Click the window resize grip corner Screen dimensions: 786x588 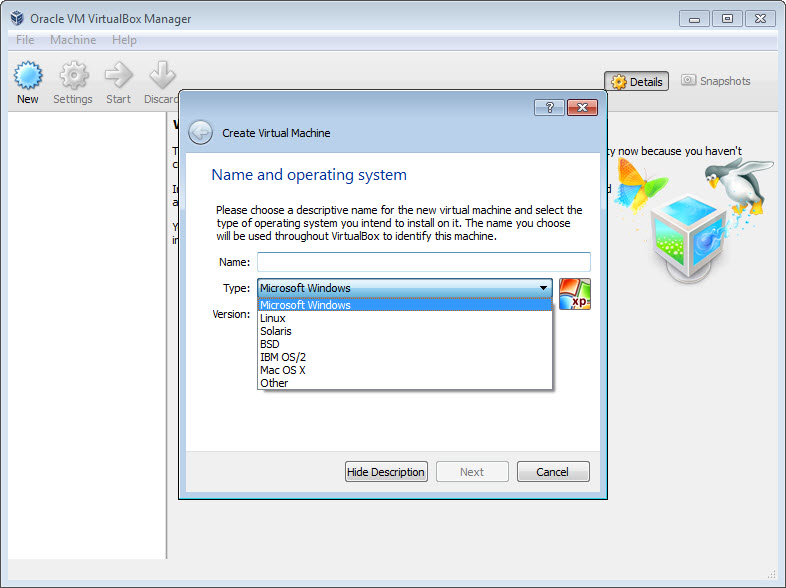tap(772, 574)
